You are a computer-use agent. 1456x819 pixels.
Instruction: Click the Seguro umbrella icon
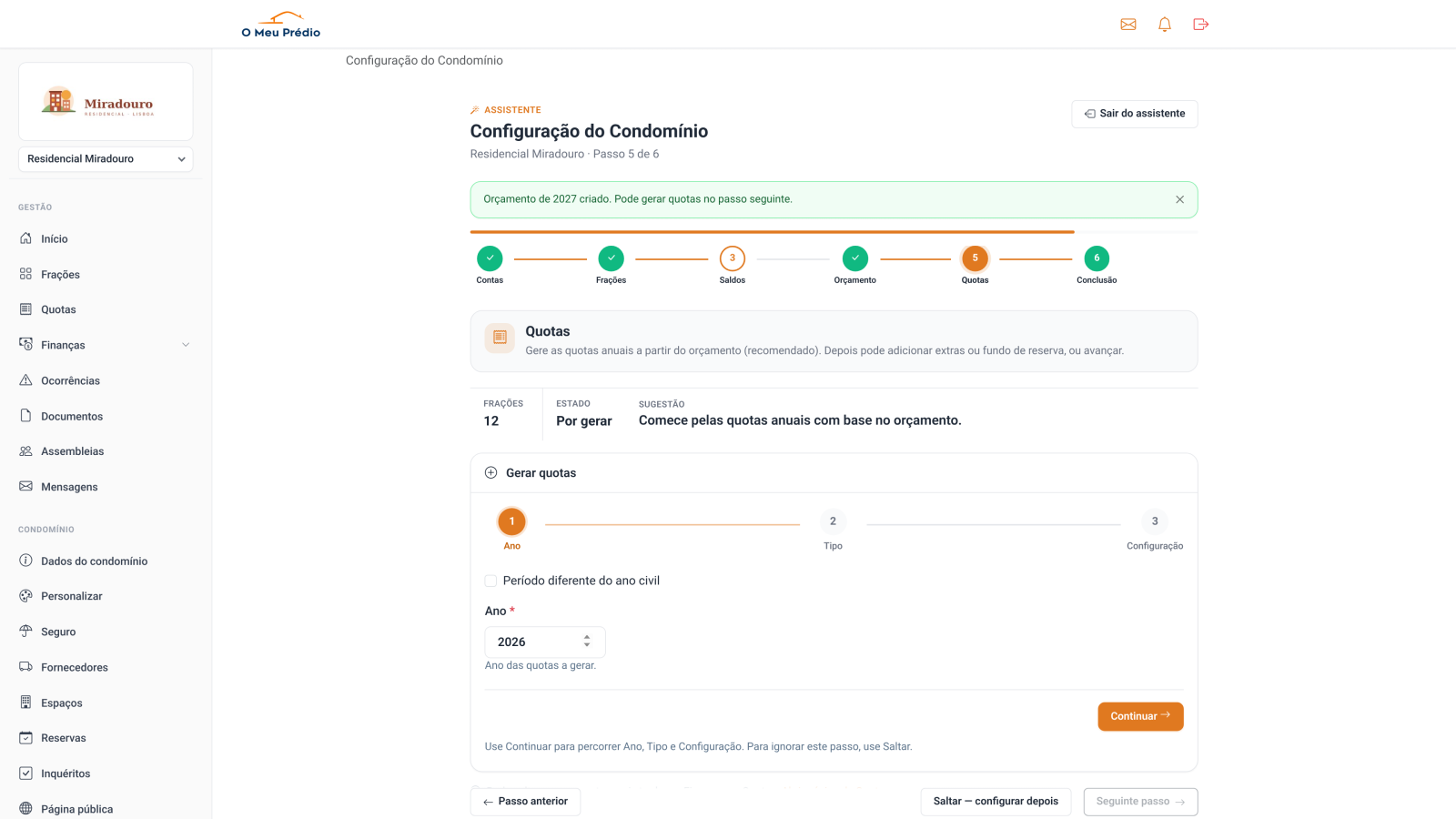(x=25, y=632)
